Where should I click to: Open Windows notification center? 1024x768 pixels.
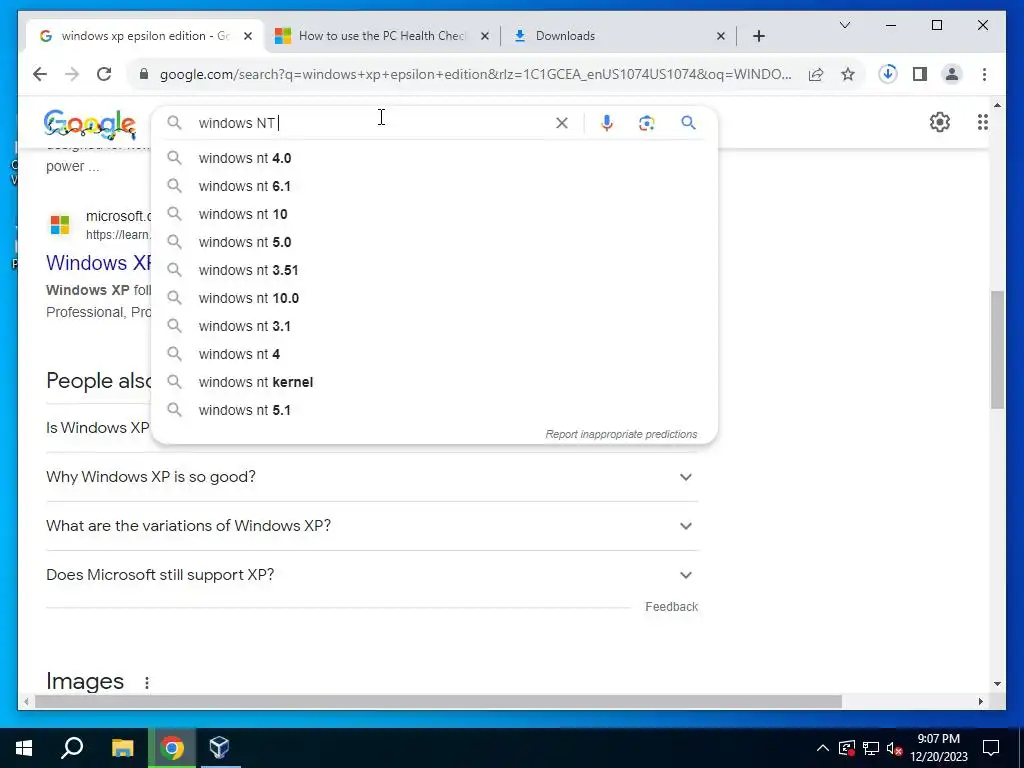tap(991, 748)
